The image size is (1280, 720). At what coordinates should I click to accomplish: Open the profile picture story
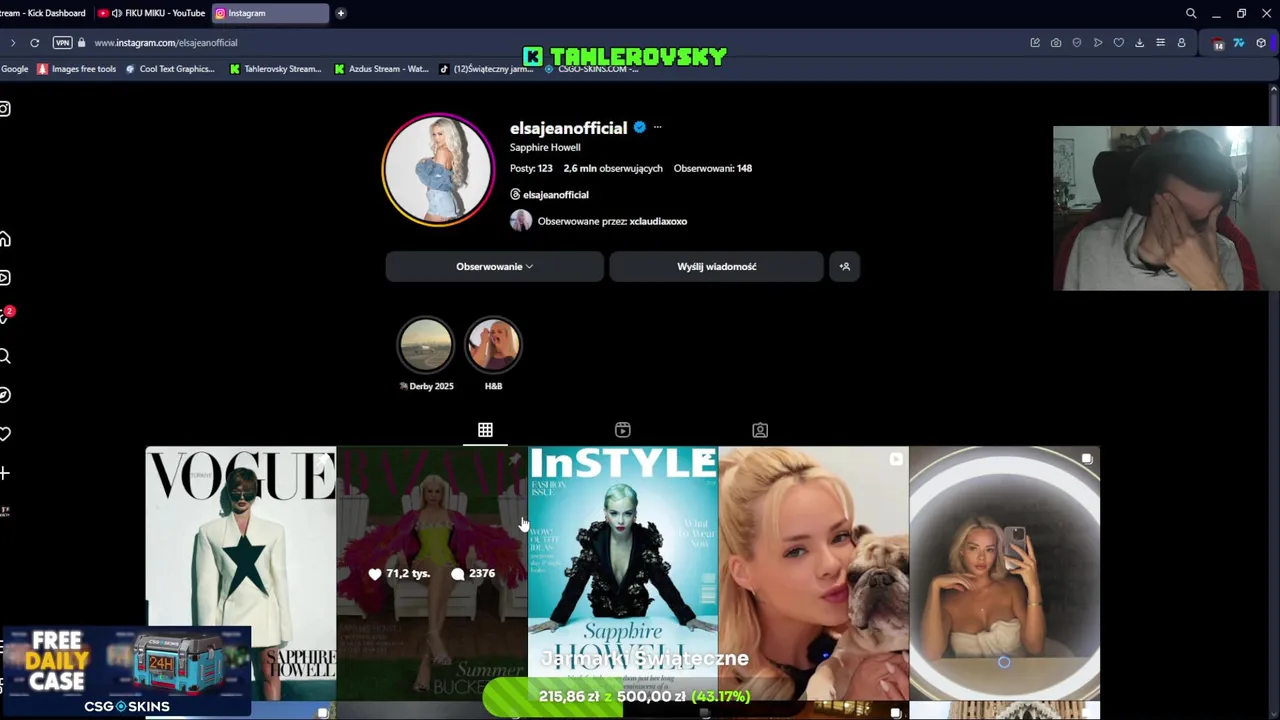click(438, 169)
